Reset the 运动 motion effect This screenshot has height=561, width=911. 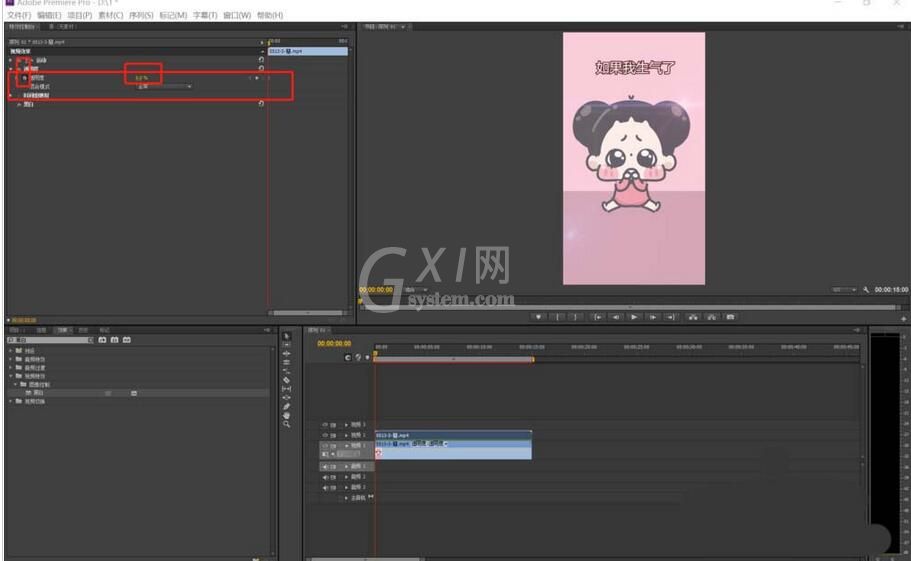point(261,60)
